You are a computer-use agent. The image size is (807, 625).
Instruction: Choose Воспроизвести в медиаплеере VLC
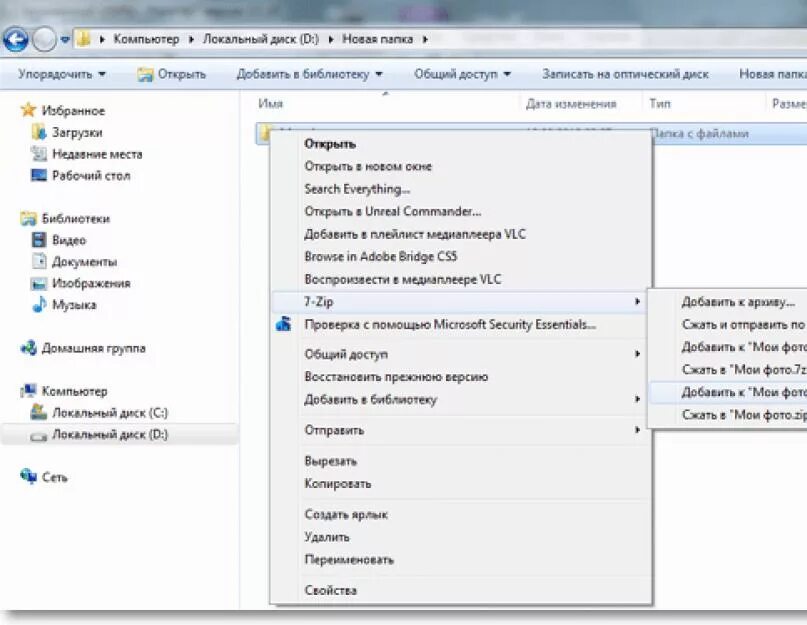460,279
